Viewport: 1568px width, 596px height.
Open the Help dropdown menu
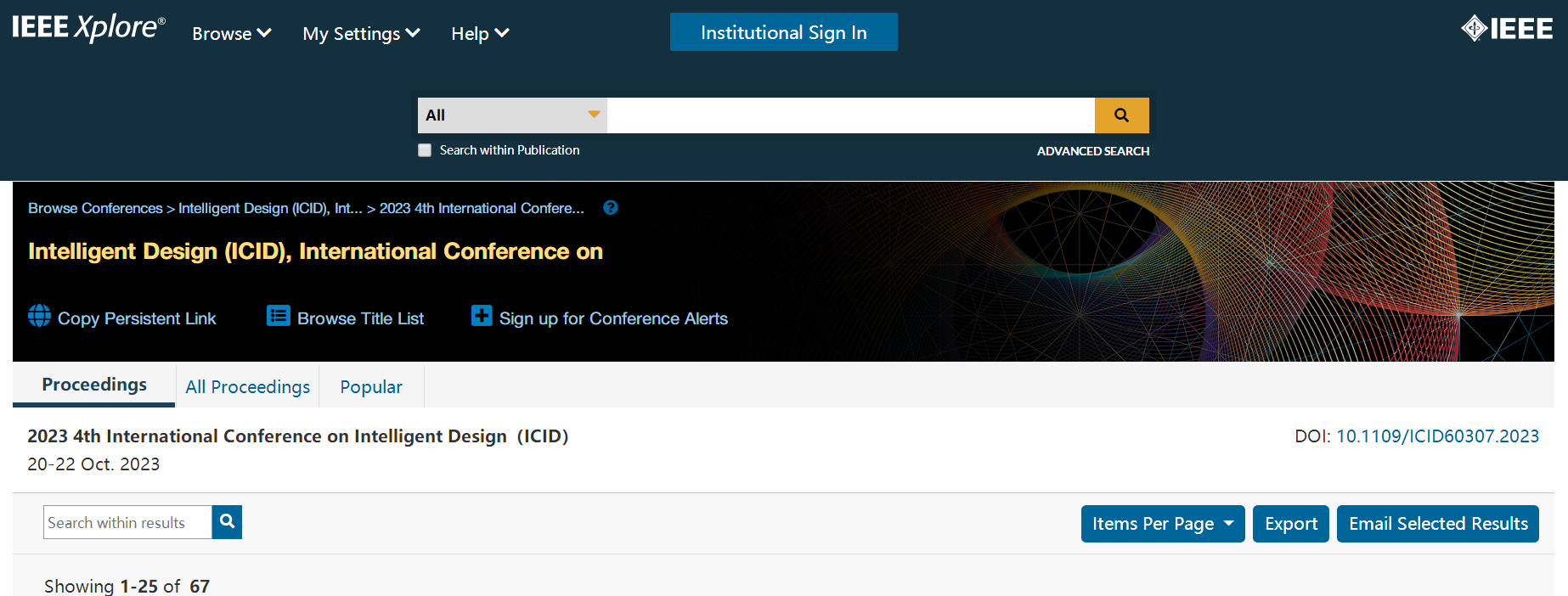(480, 33)
